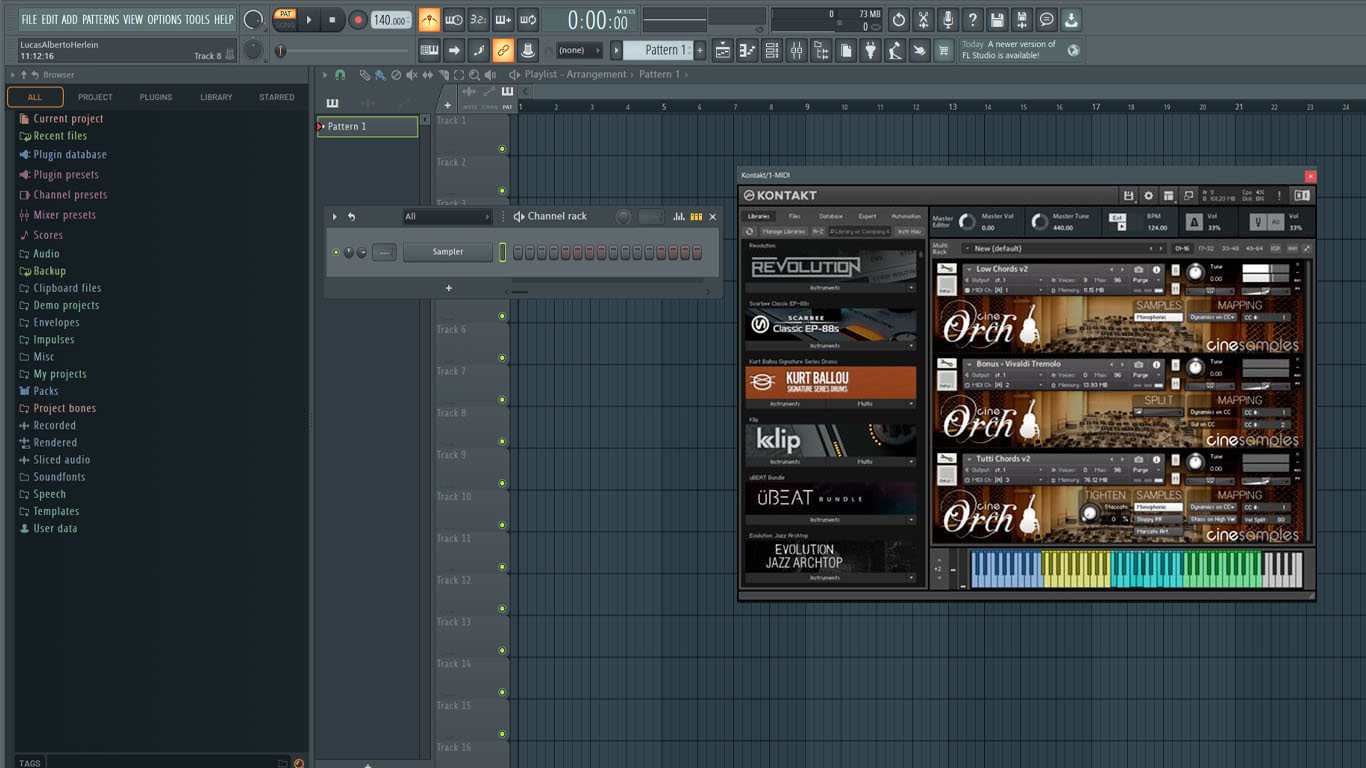Click the undo history icon in toolbar
This screenshot has height=768, width=1366.
(899, 20)
